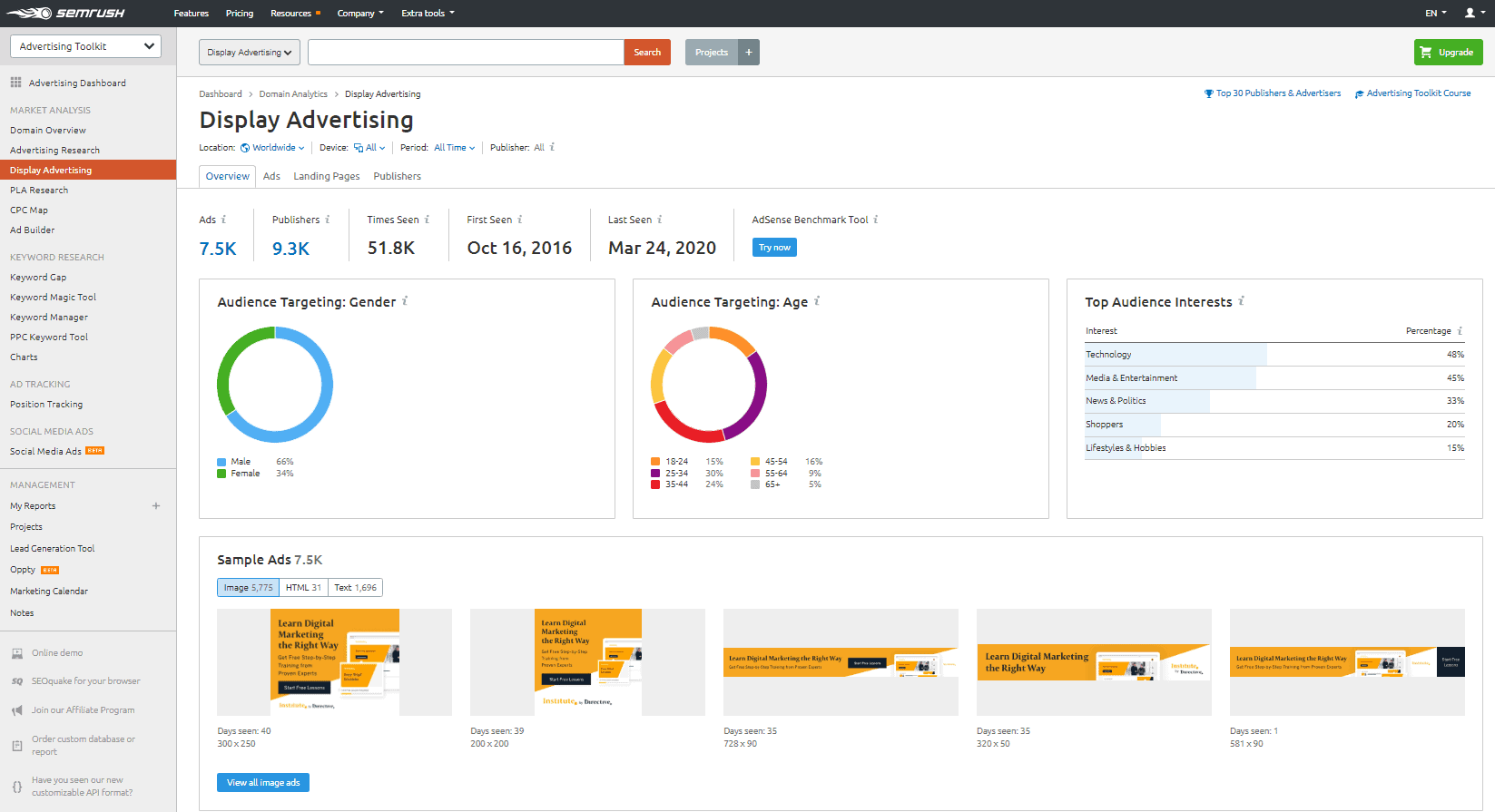Click the custom database report icon
Screen dimensions: 1495x812
click(17, 746)
